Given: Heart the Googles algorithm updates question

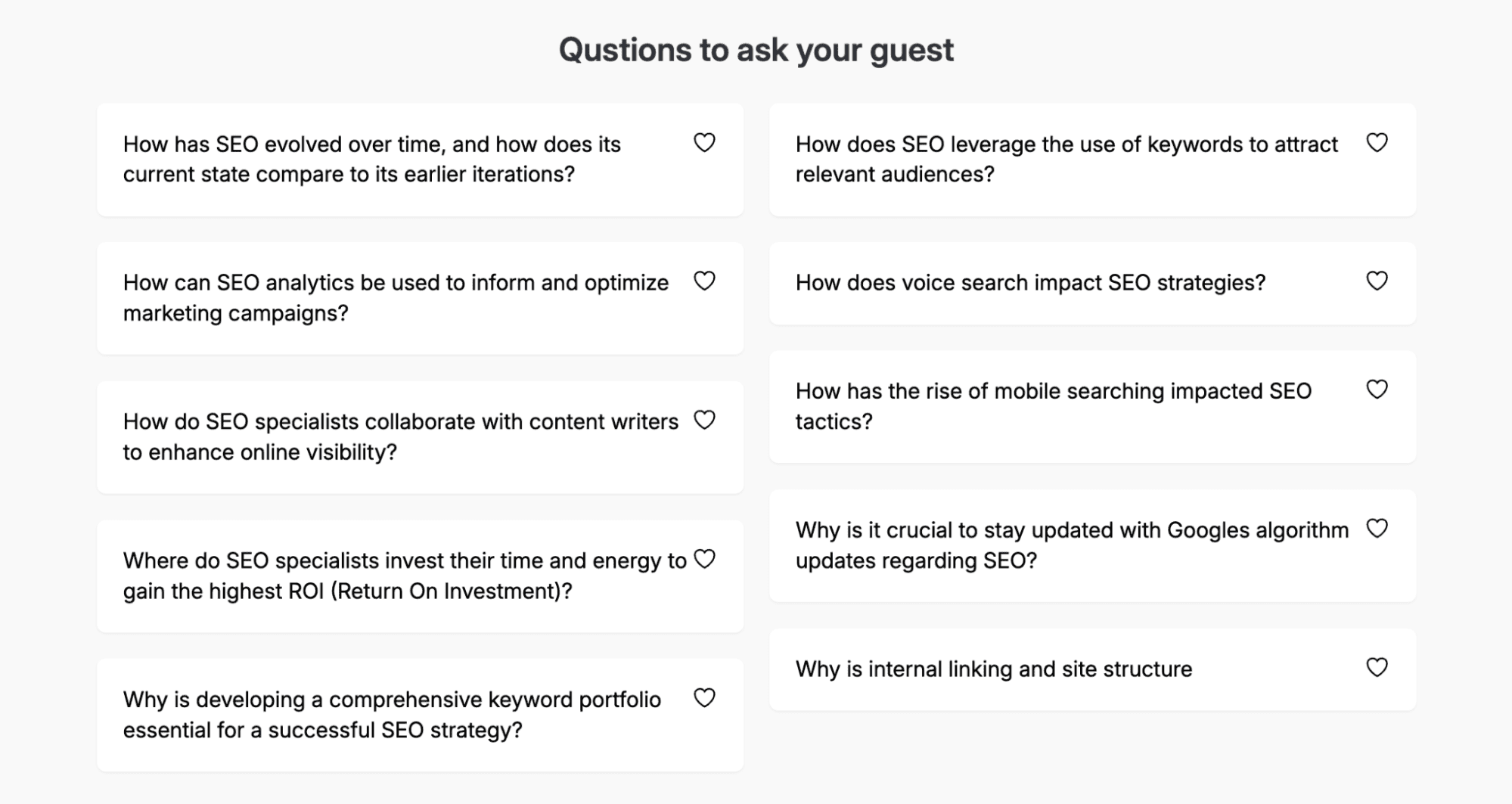Looking at the screenshot, I should (1377, 528).
